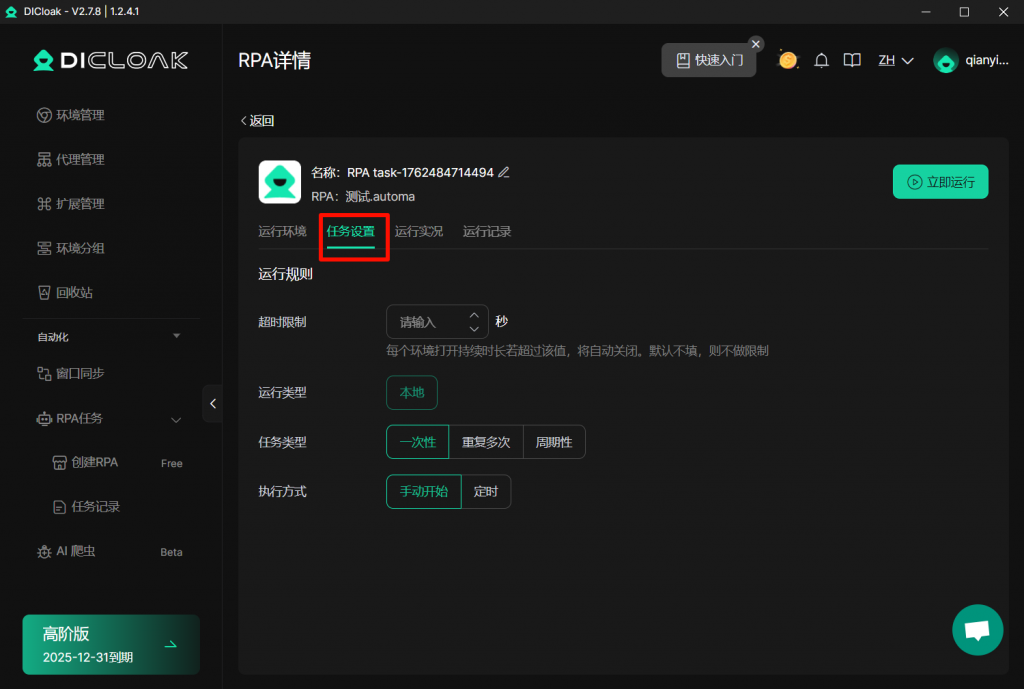
Task: Choose 定时 scheduled execution mode
Action: point(486,492)
